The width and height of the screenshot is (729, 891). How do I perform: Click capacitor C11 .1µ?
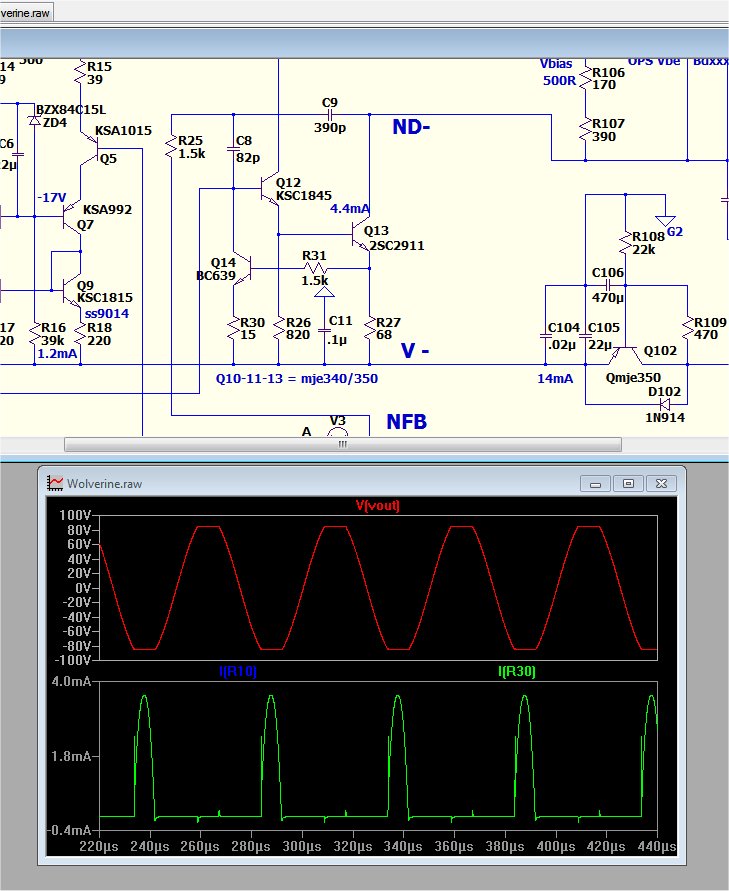(x=324, y=331)
